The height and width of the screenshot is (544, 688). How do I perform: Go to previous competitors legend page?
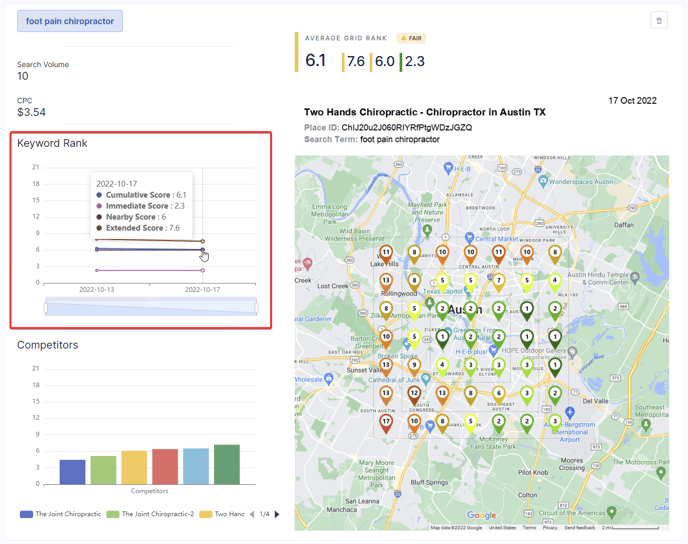tap(252, 514)
